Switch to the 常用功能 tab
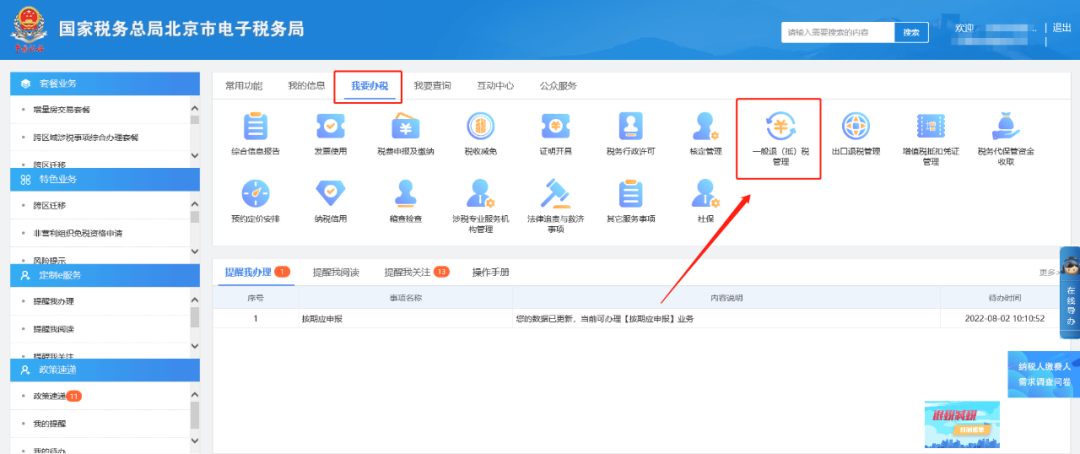1080x454 pixels. pos(244,86)
